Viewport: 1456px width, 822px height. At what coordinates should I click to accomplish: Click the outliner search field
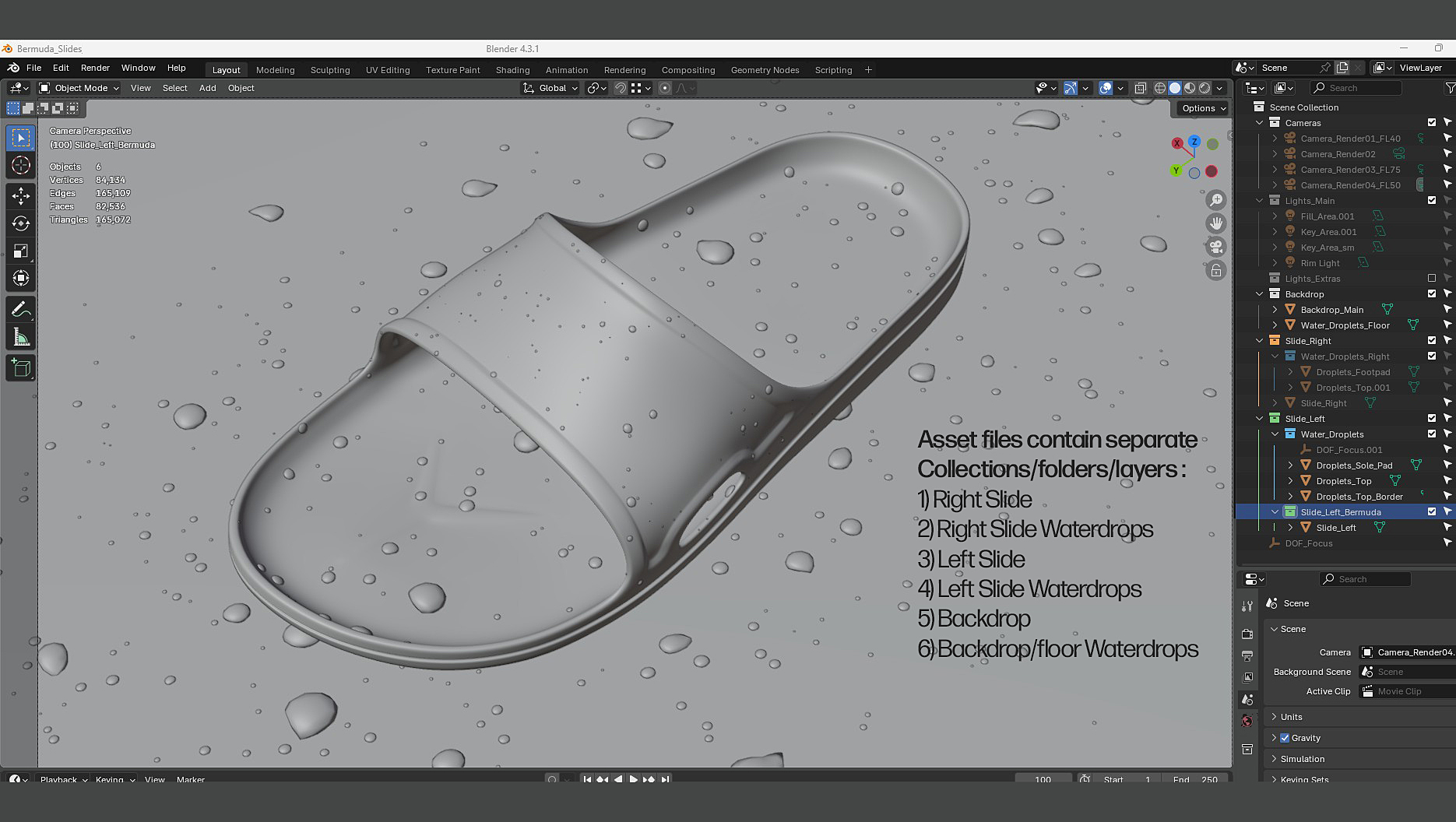pyautogui.click(x=1355, y=87)
